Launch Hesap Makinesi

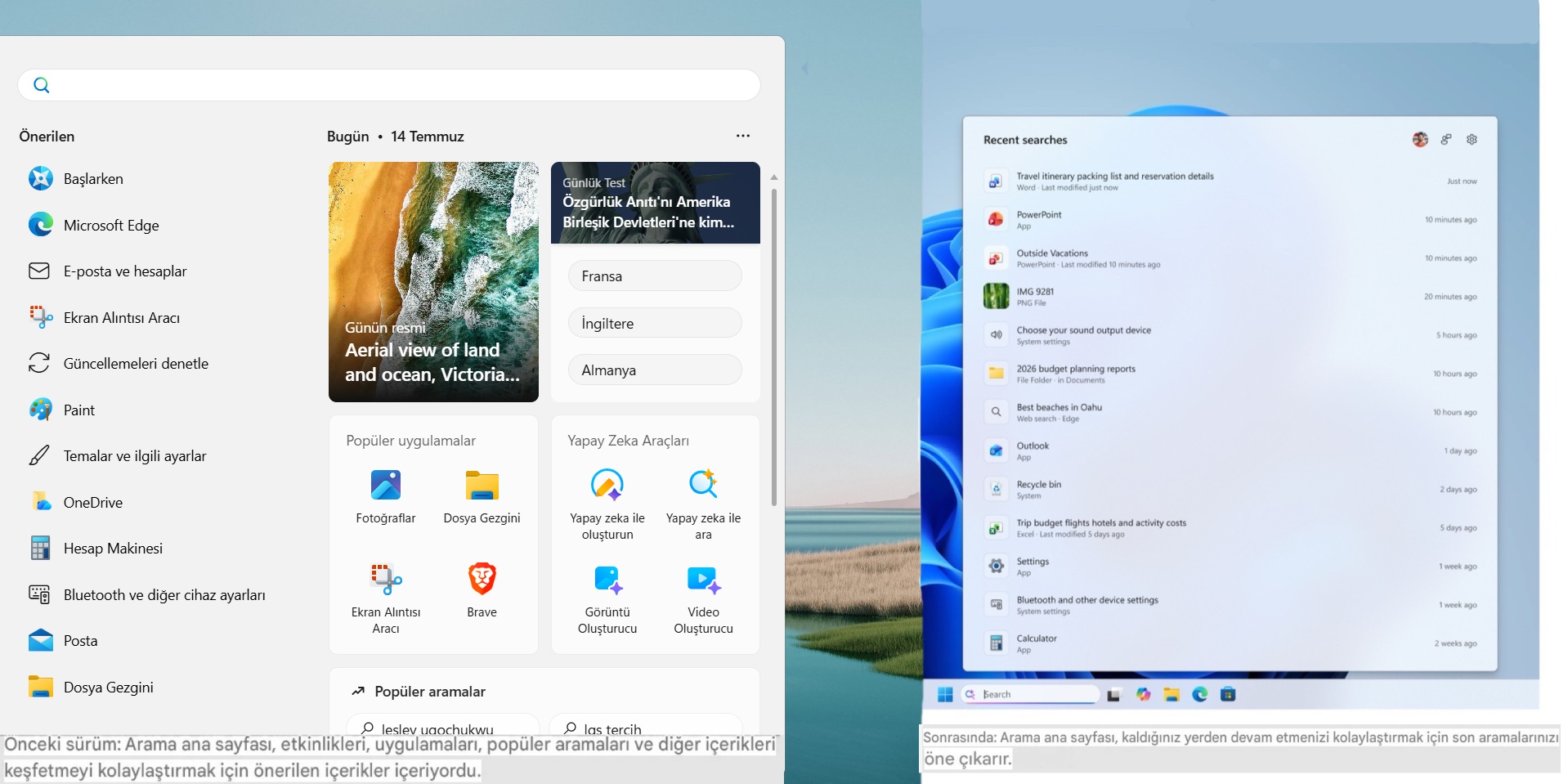click(x=96, y=548)
